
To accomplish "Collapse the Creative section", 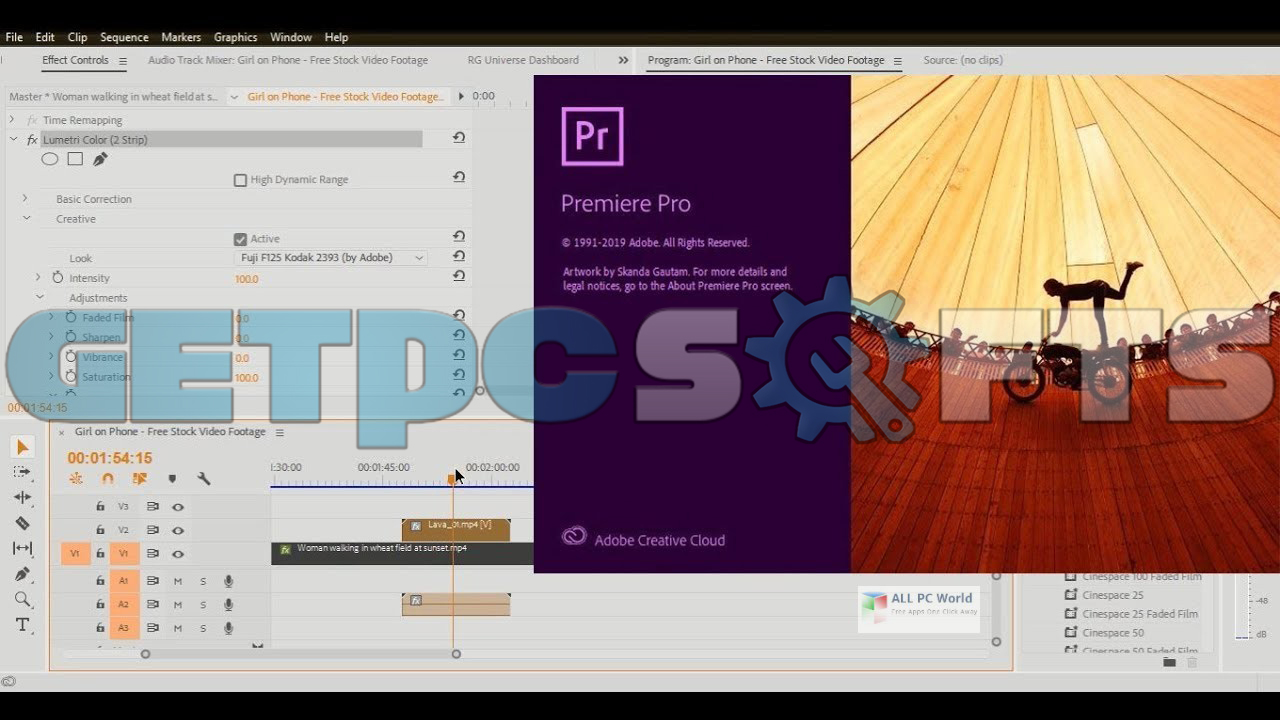I will 26,218.
